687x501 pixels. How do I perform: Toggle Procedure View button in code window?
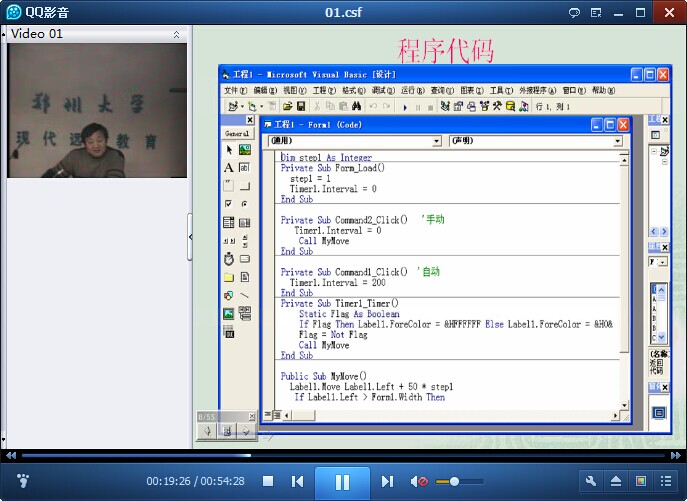(x=268, y=415)
